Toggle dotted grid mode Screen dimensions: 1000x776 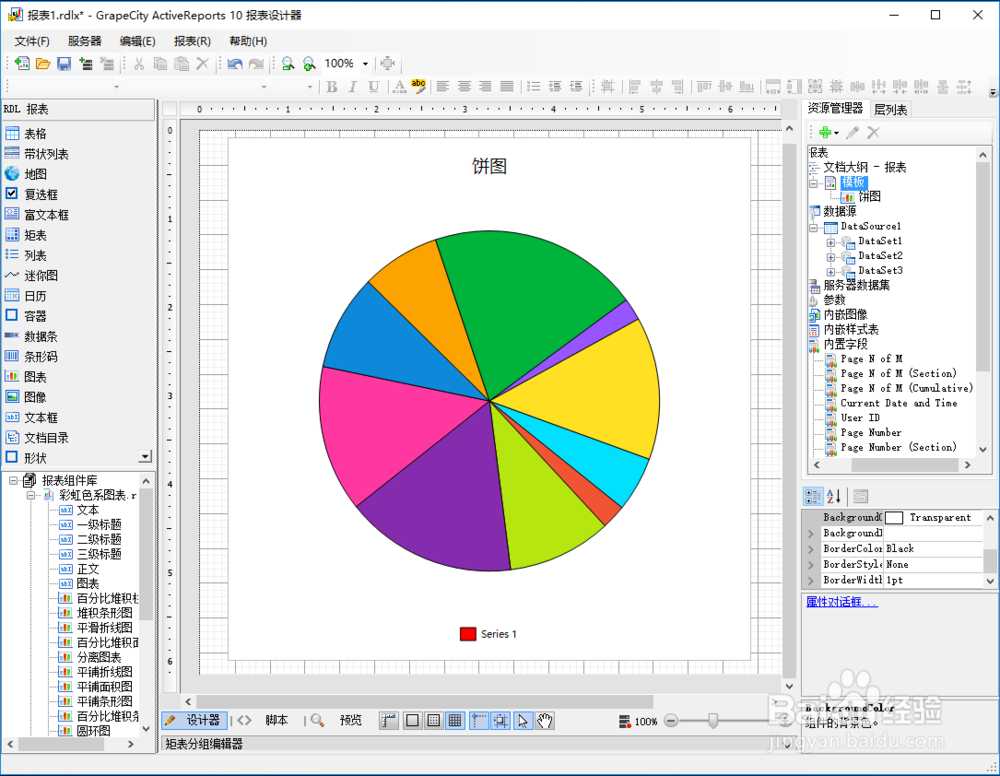click(x=434, y=721)
